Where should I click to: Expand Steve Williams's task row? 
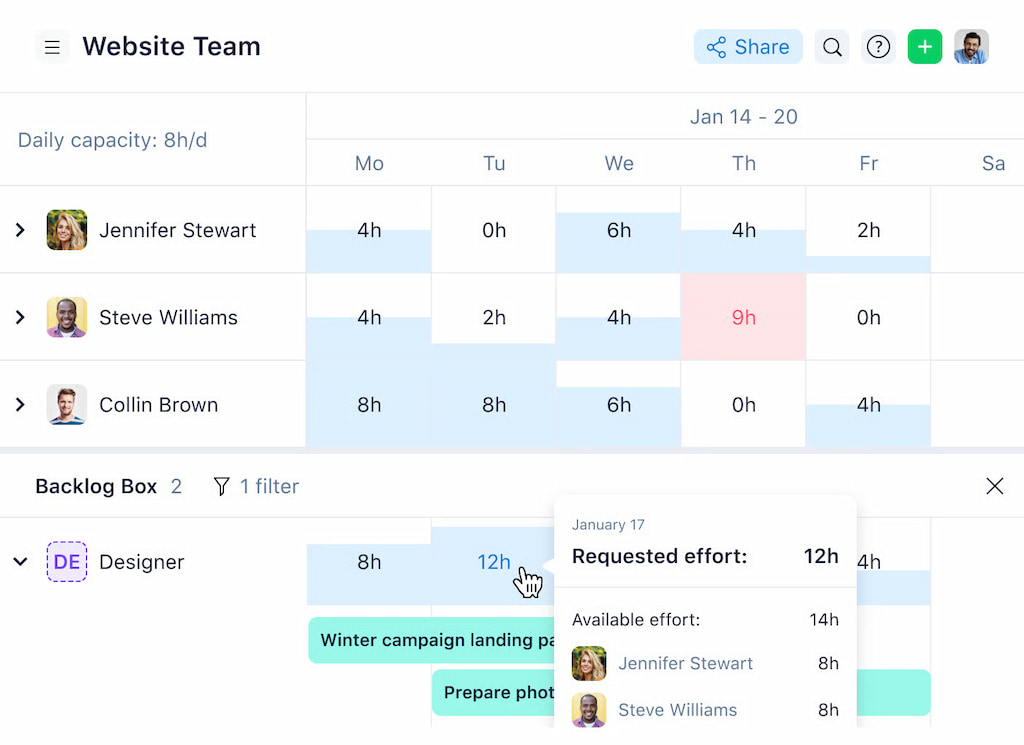19,317
